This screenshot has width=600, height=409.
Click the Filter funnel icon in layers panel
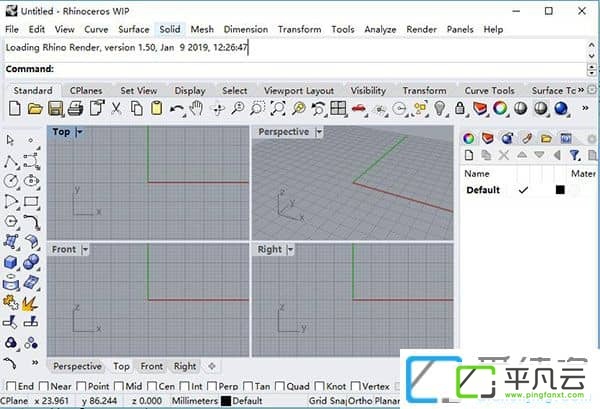click(x=574, y=155)
